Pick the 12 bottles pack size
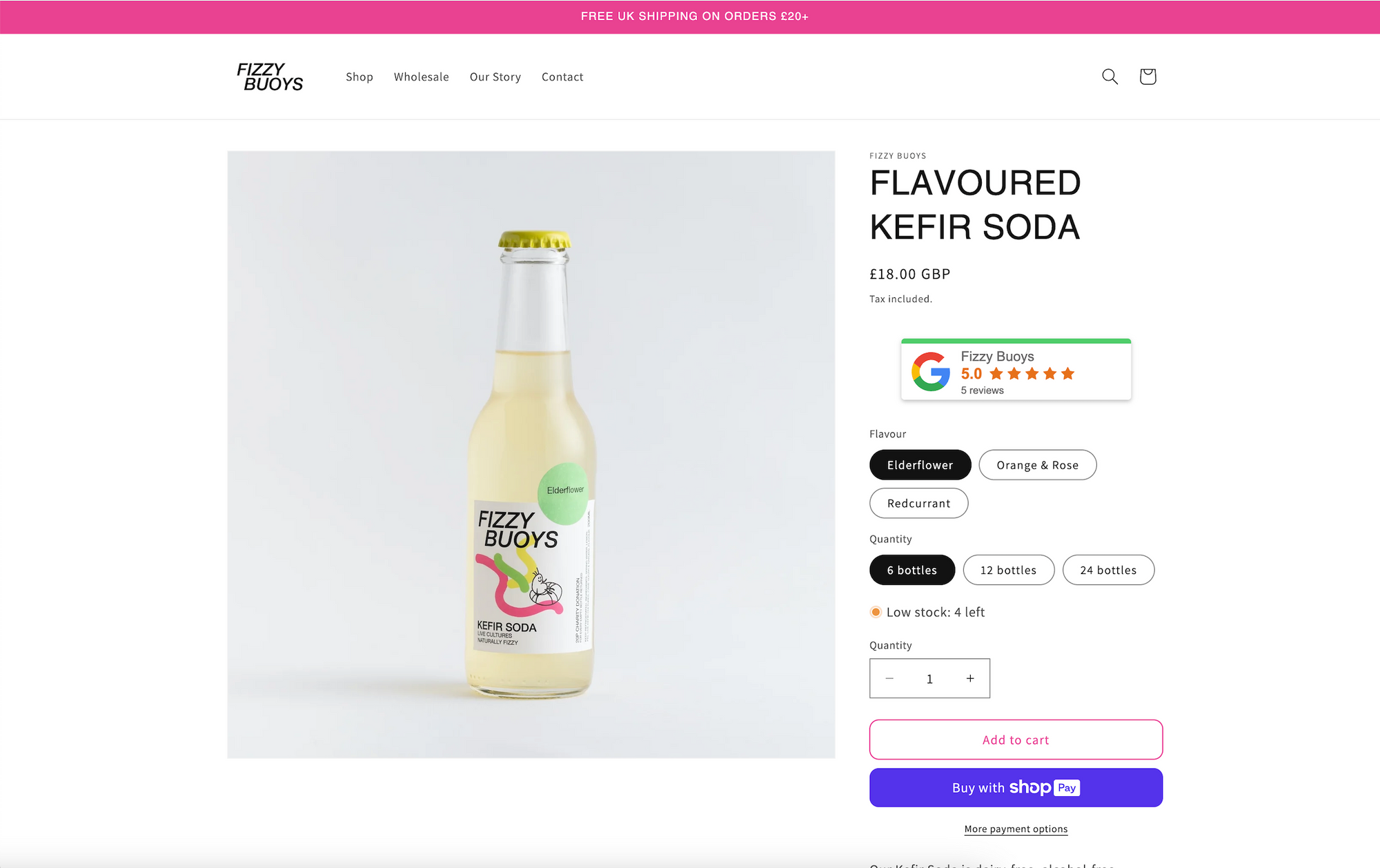The height and width of the screenshot is (868, 1380). [x=1008, y=570]
